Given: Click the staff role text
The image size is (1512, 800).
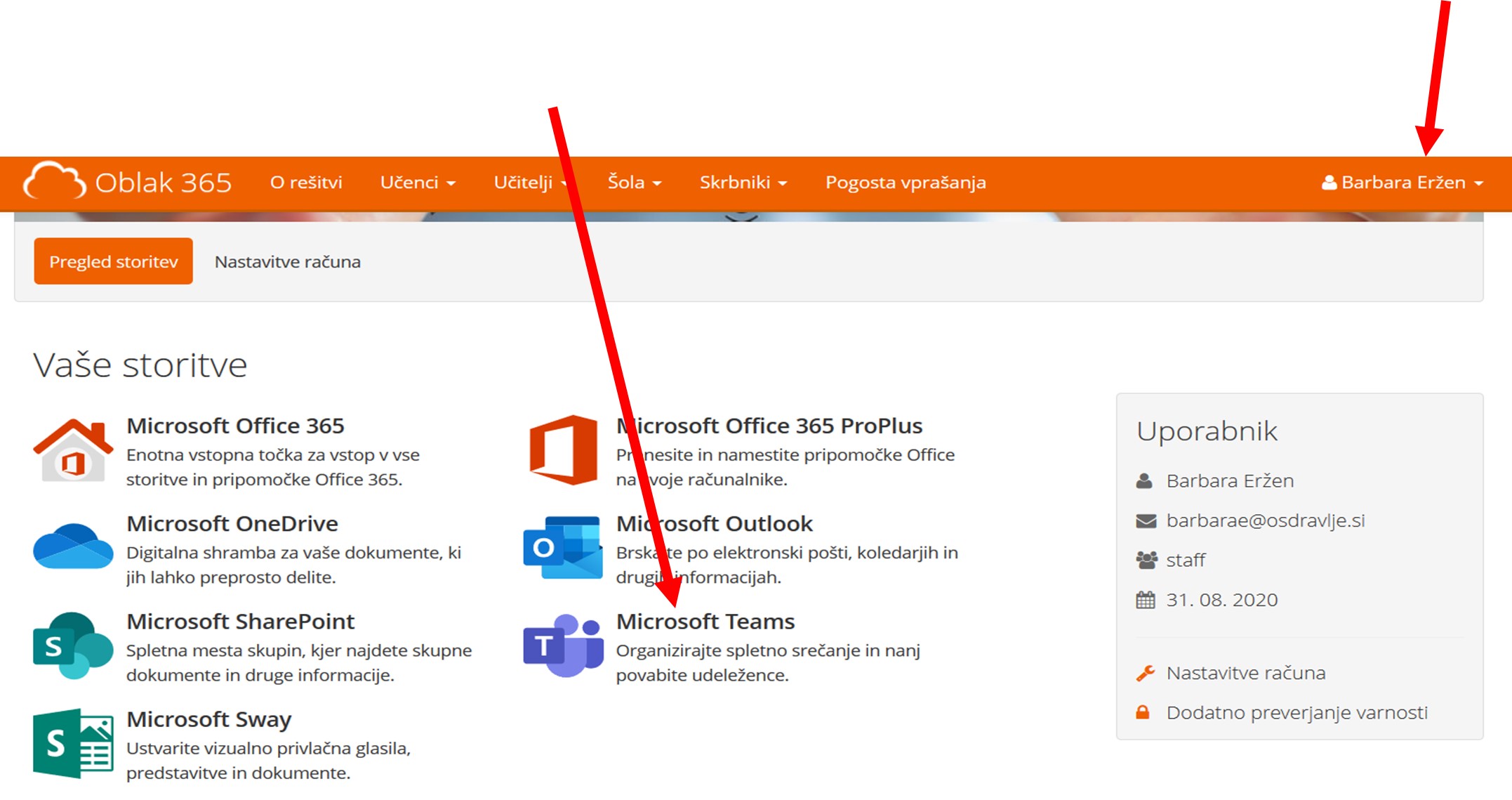Looking at the screenshot, I should 1186,560.
